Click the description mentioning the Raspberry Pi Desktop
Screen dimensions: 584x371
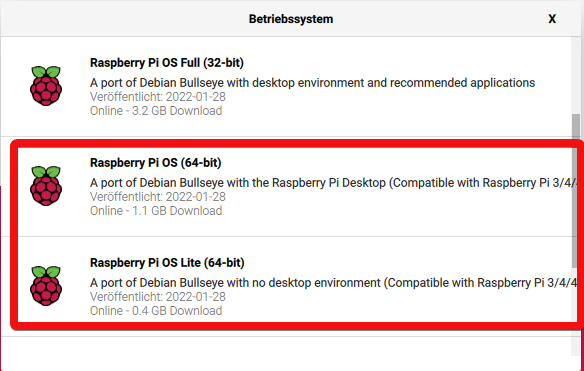333,183
